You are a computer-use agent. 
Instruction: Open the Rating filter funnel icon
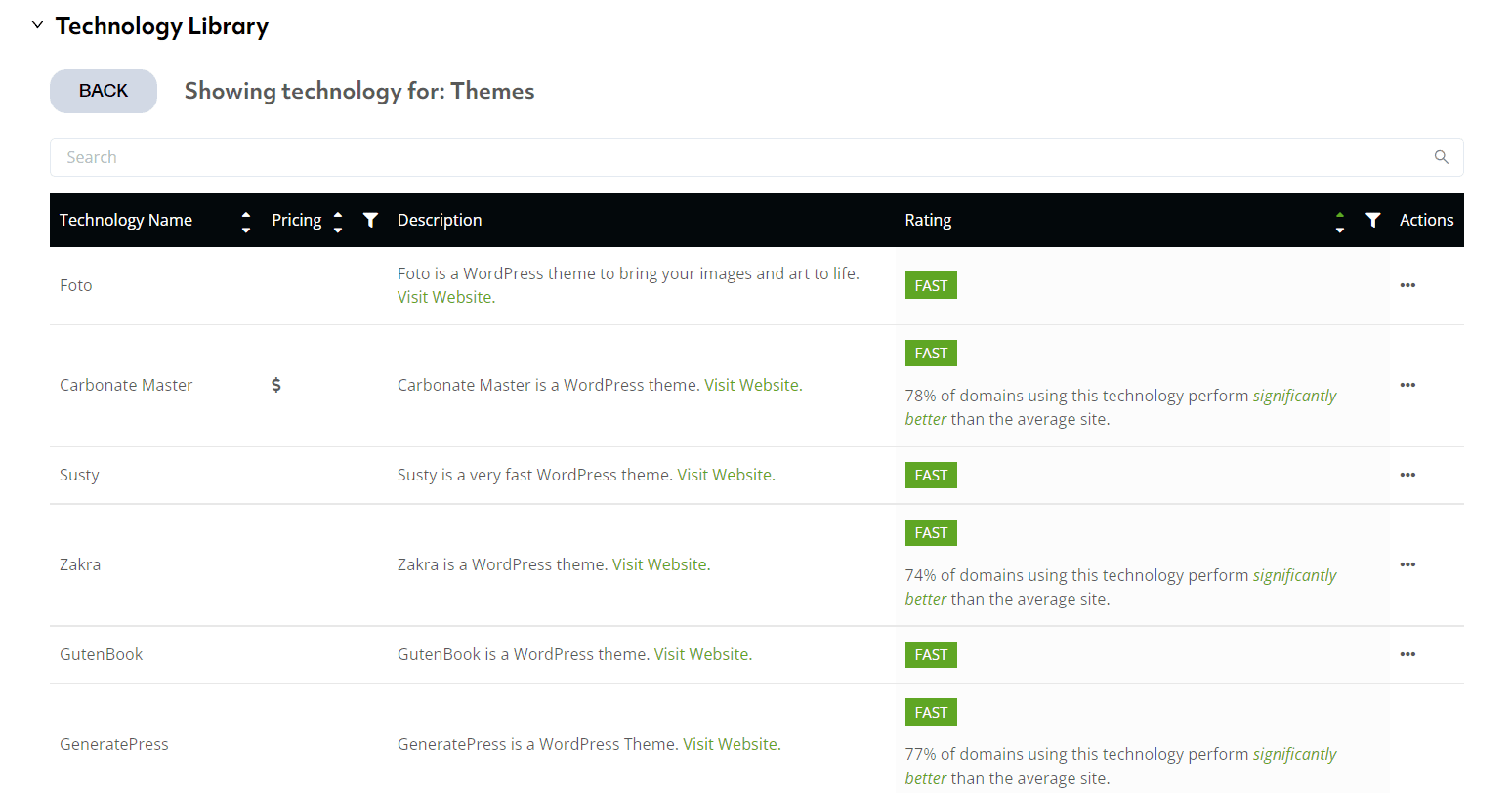coord(1373,220)
